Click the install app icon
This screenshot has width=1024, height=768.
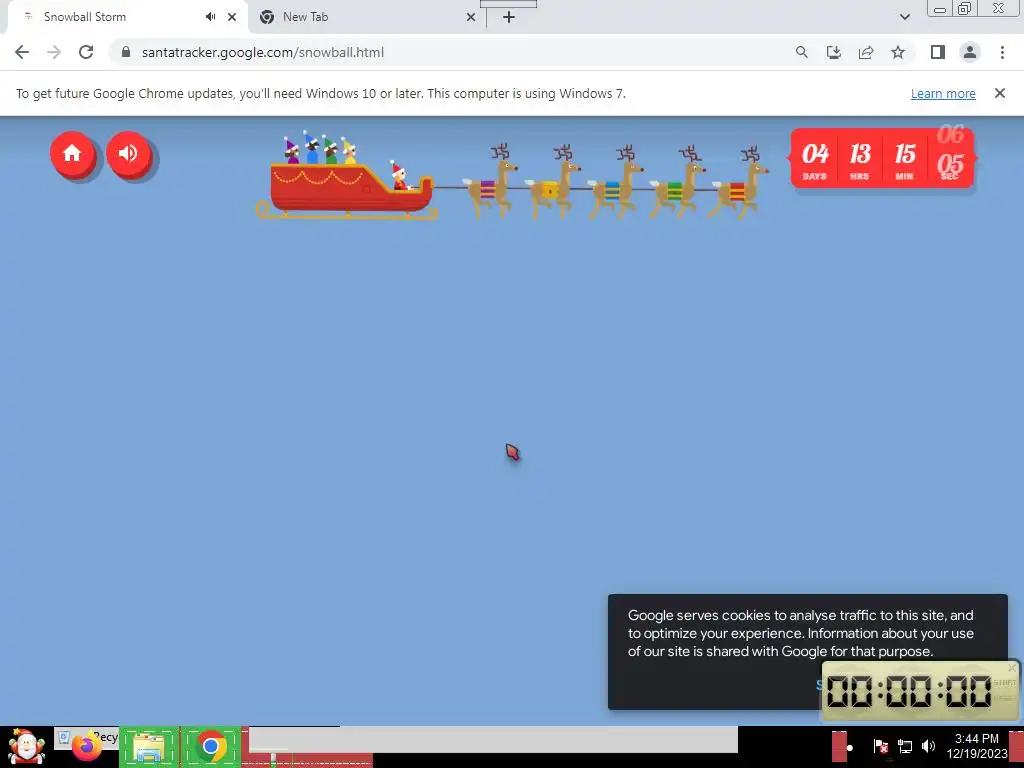click(x=834, y=52)
